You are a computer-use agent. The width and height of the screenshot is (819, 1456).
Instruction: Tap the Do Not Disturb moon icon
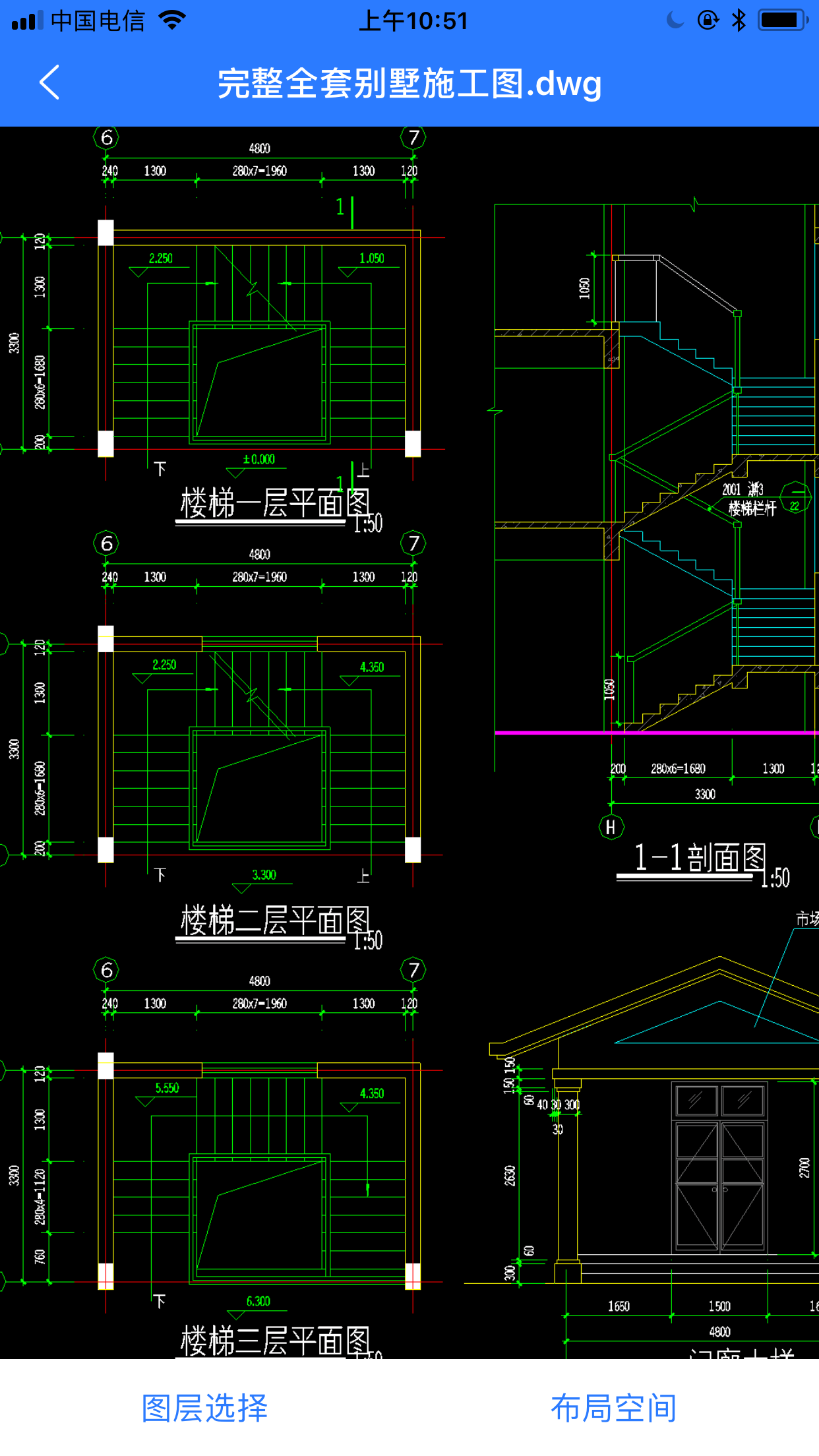675,20
